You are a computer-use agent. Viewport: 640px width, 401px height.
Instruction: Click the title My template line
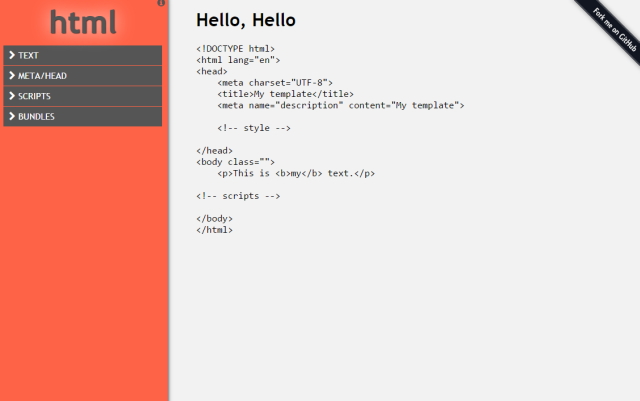(285, 94)
